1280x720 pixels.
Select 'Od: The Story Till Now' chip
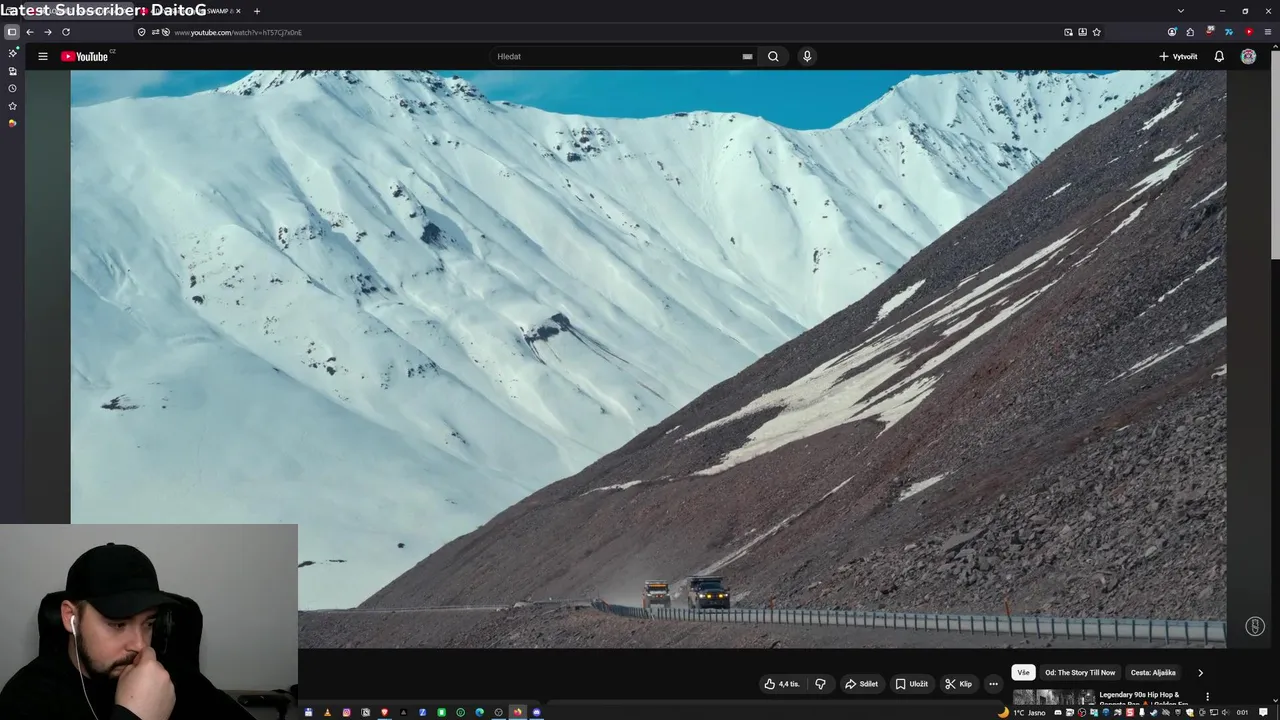pyautogui.click(x=1080, y=672)
